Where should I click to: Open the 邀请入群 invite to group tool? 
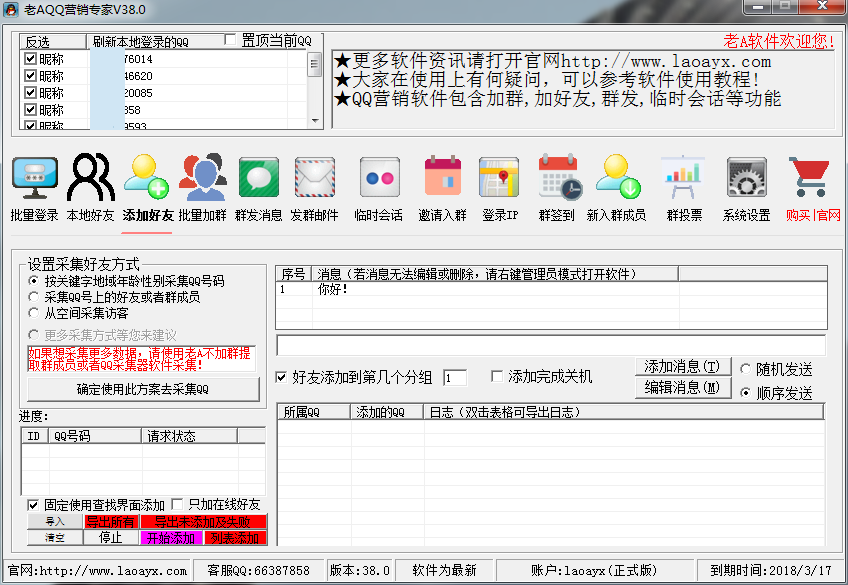[442, 188]
